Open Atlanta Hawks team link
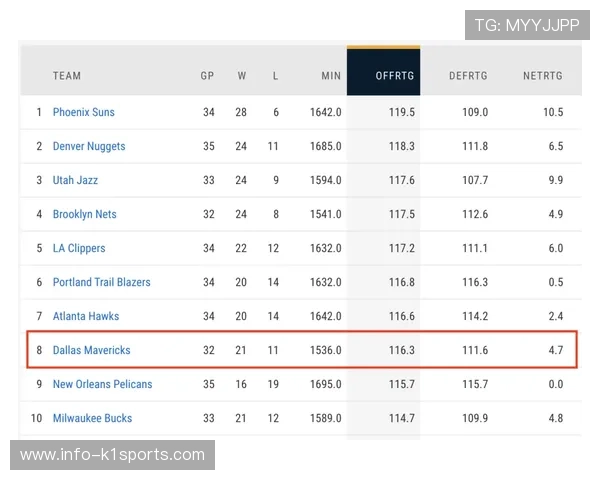Viewport: 600px width, 480px height. pos(86,316)
